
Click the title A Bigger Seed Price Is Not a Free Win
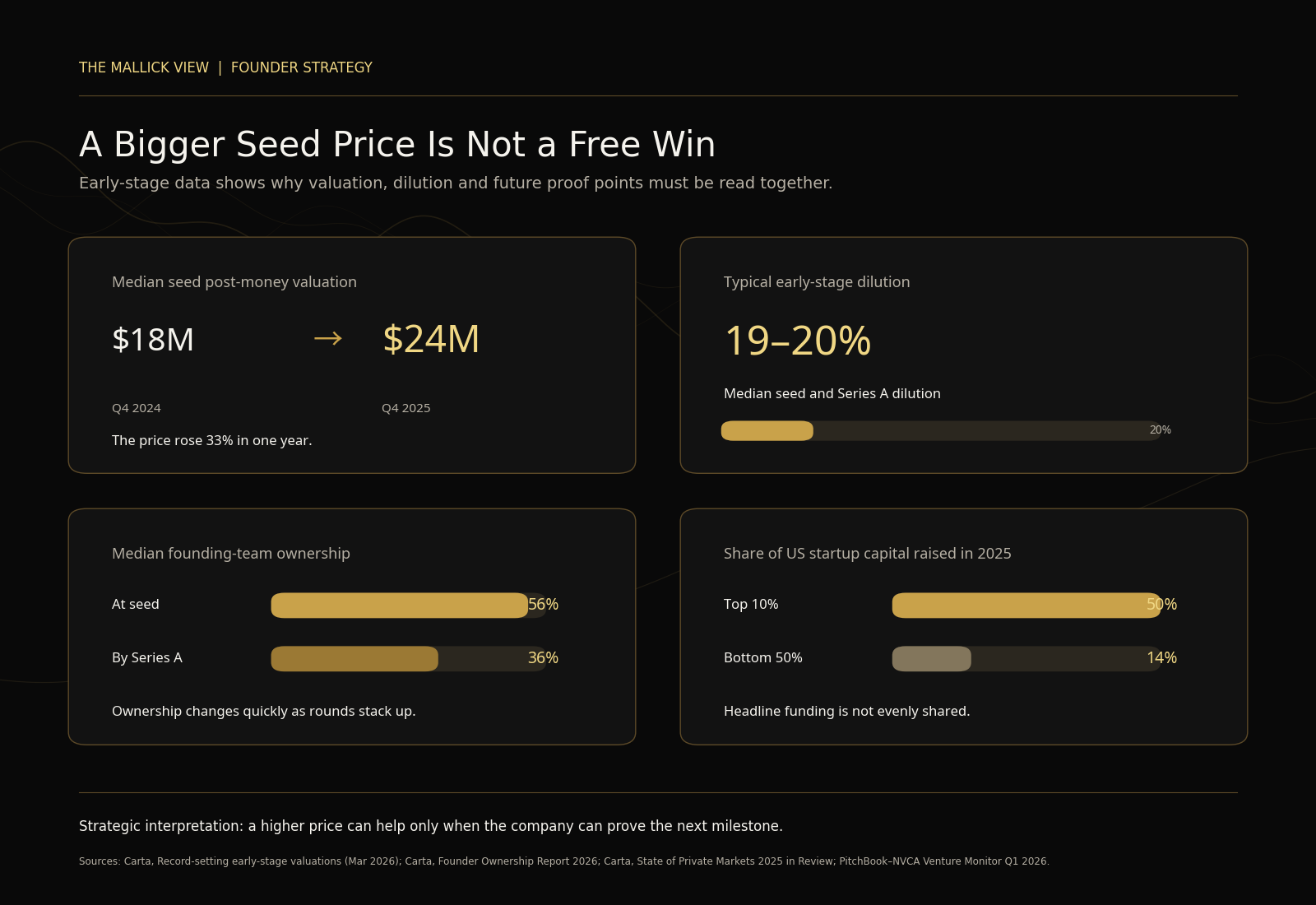tap(397, 145)
